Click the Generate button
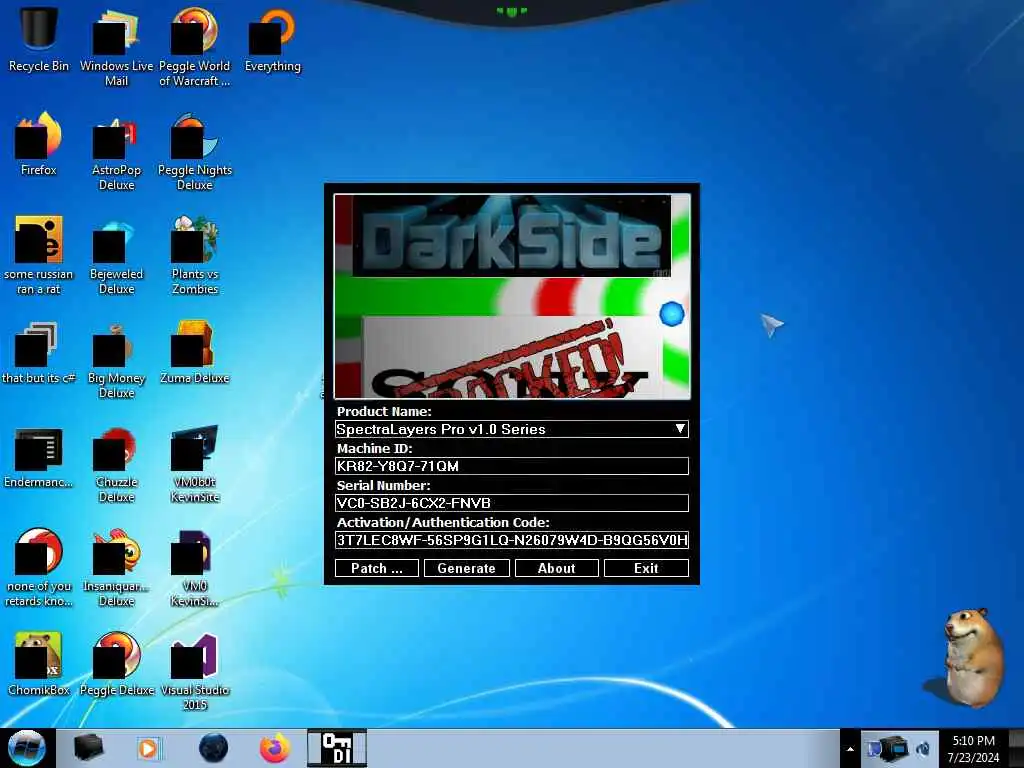 tap(466, 568)
